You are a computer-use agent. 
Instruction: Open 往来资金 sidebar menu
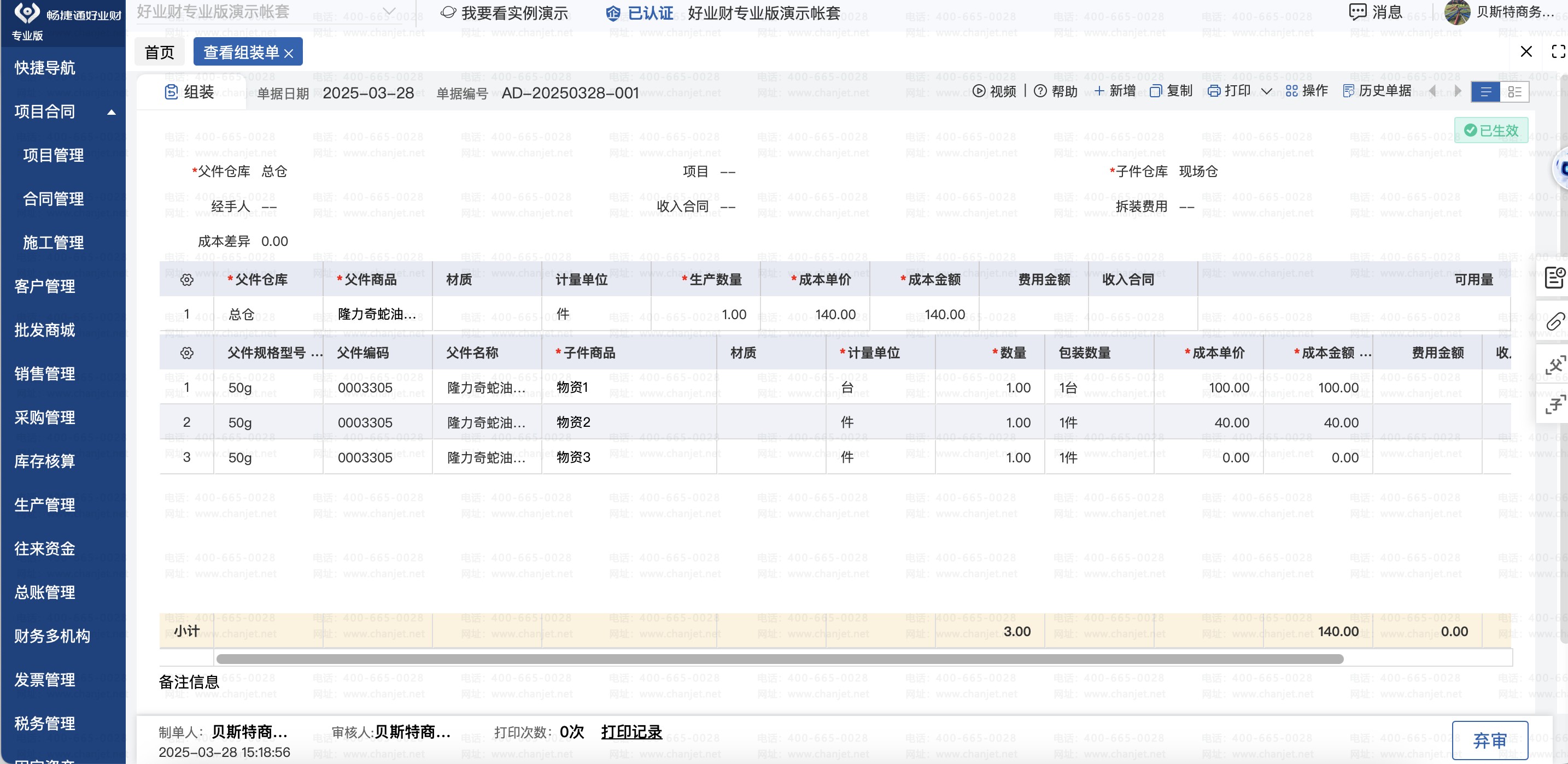point(44,549)
